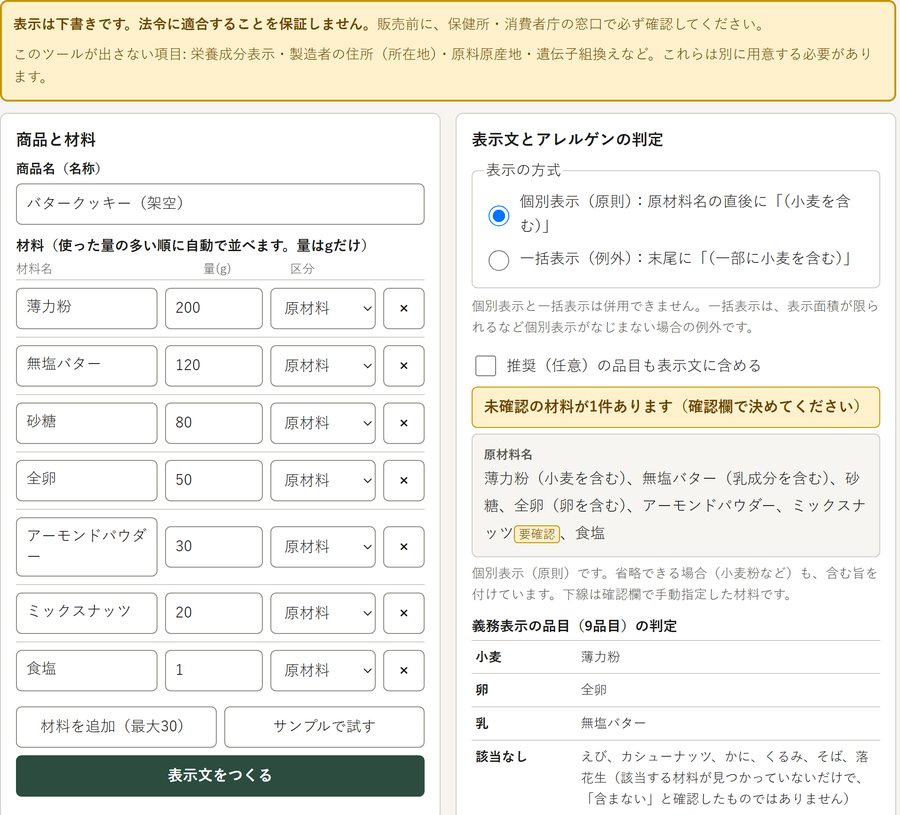
Task: Delete the 全卵 ingredient row
Action: (x=404, y=480)
